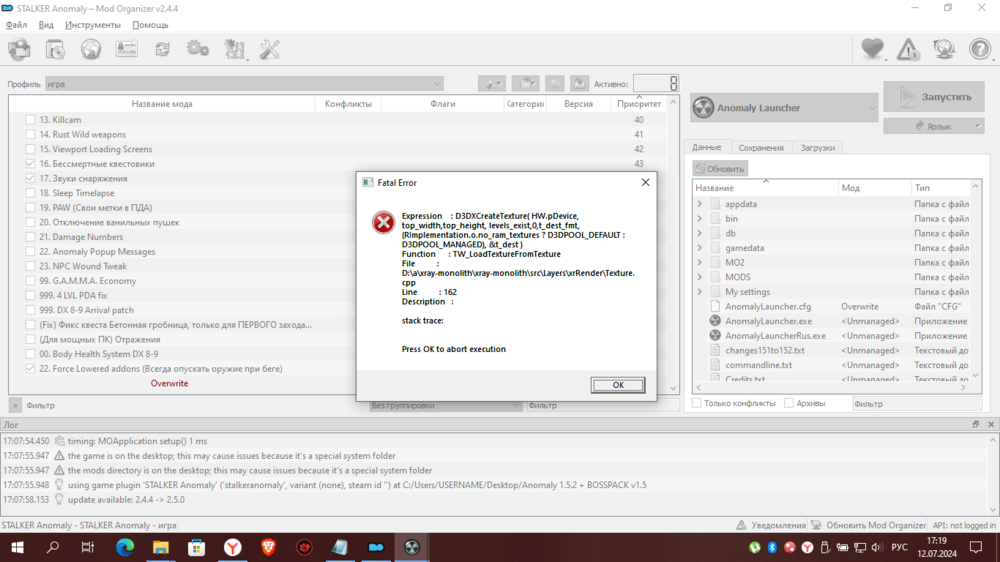The width and height of the screenshot is (1000, 562).
Task: Click the Refresh arrows toolbar icon
Action: [x=162, y=48]
